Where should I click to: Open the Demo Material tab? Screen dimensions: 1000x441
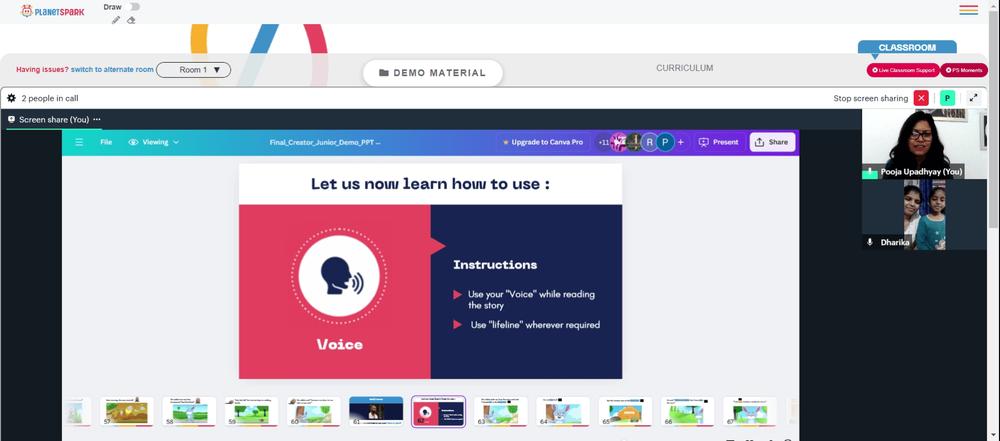click(432, 73)
